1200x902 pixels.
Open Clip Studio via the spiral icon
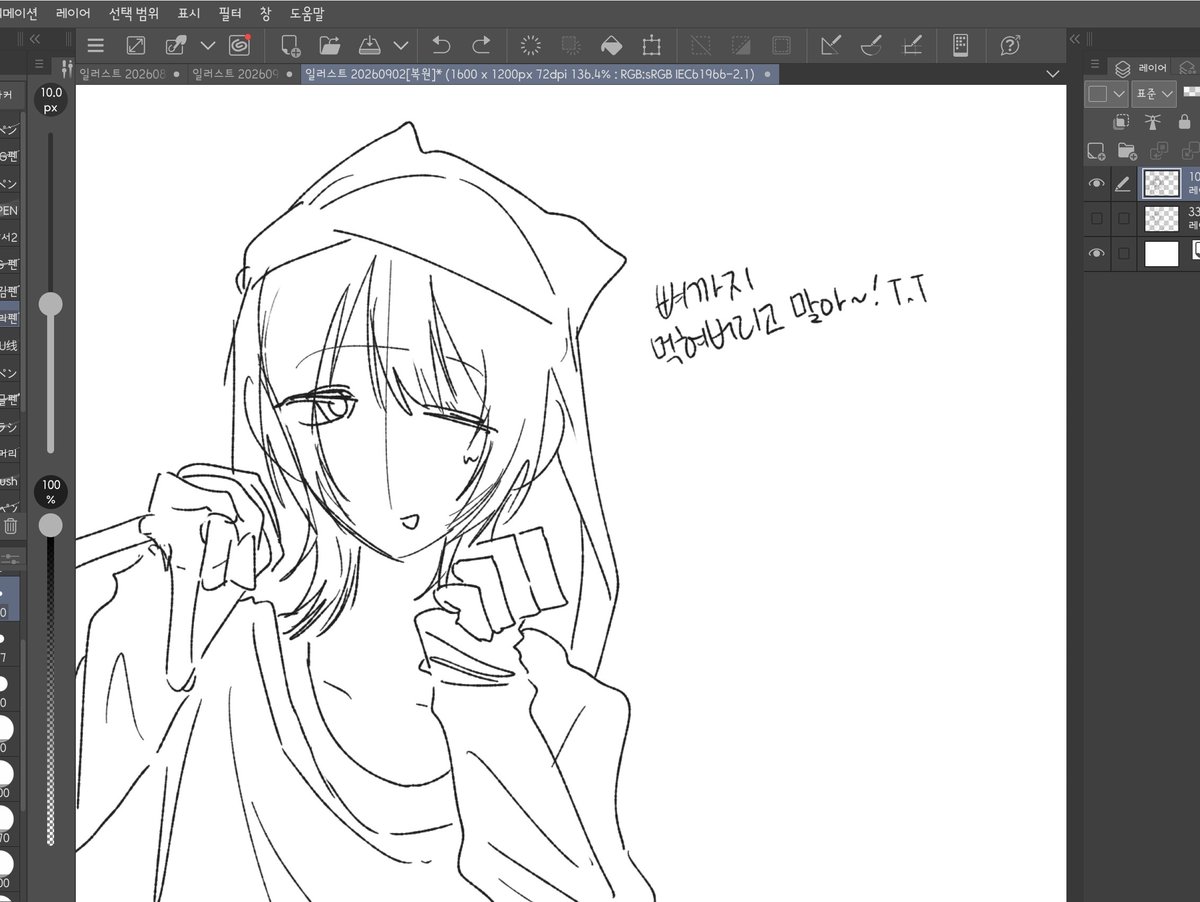coord(239,45)
